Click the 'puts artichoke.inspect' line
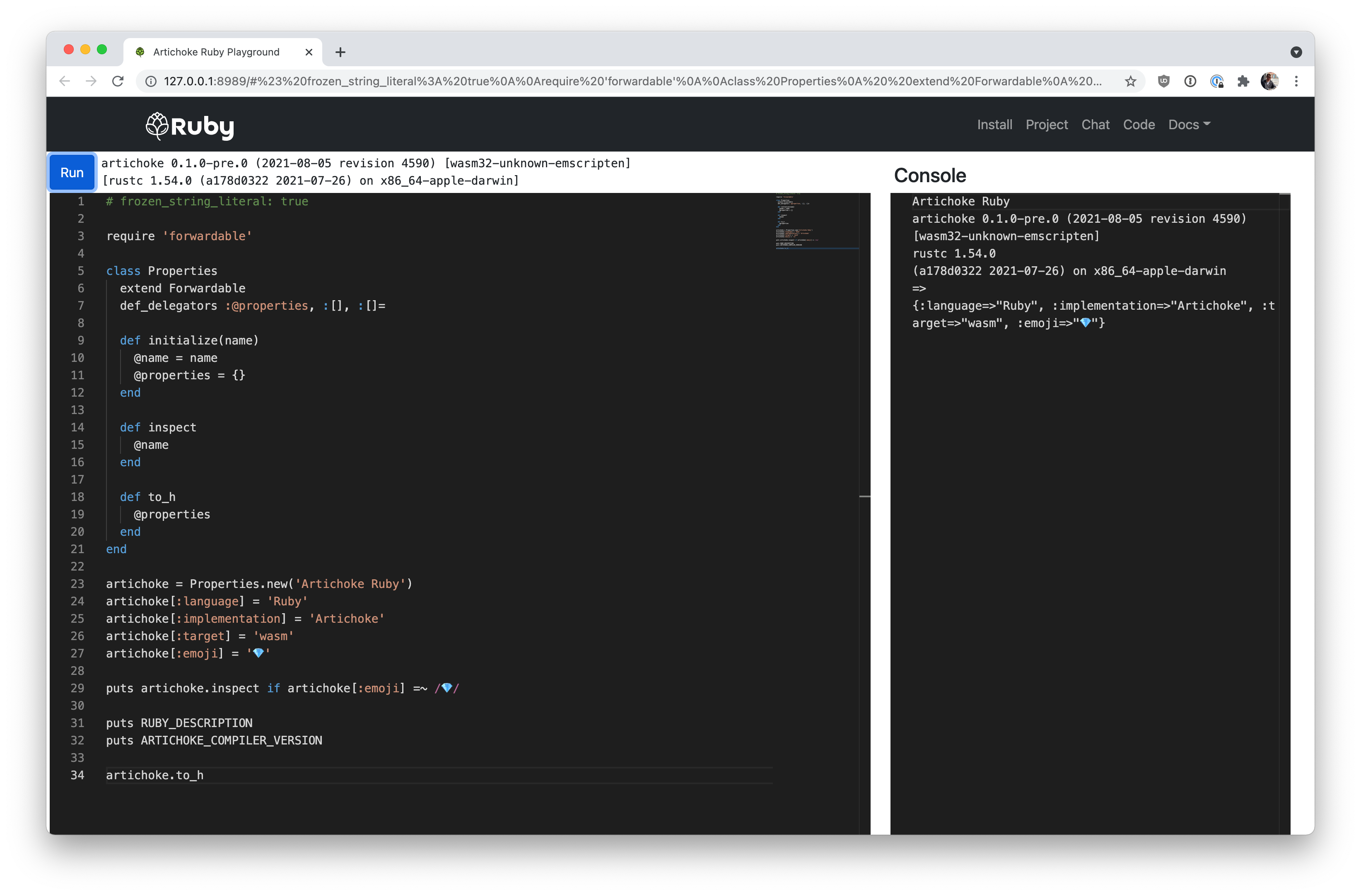 pyautogui.click(x=282, y=688)
